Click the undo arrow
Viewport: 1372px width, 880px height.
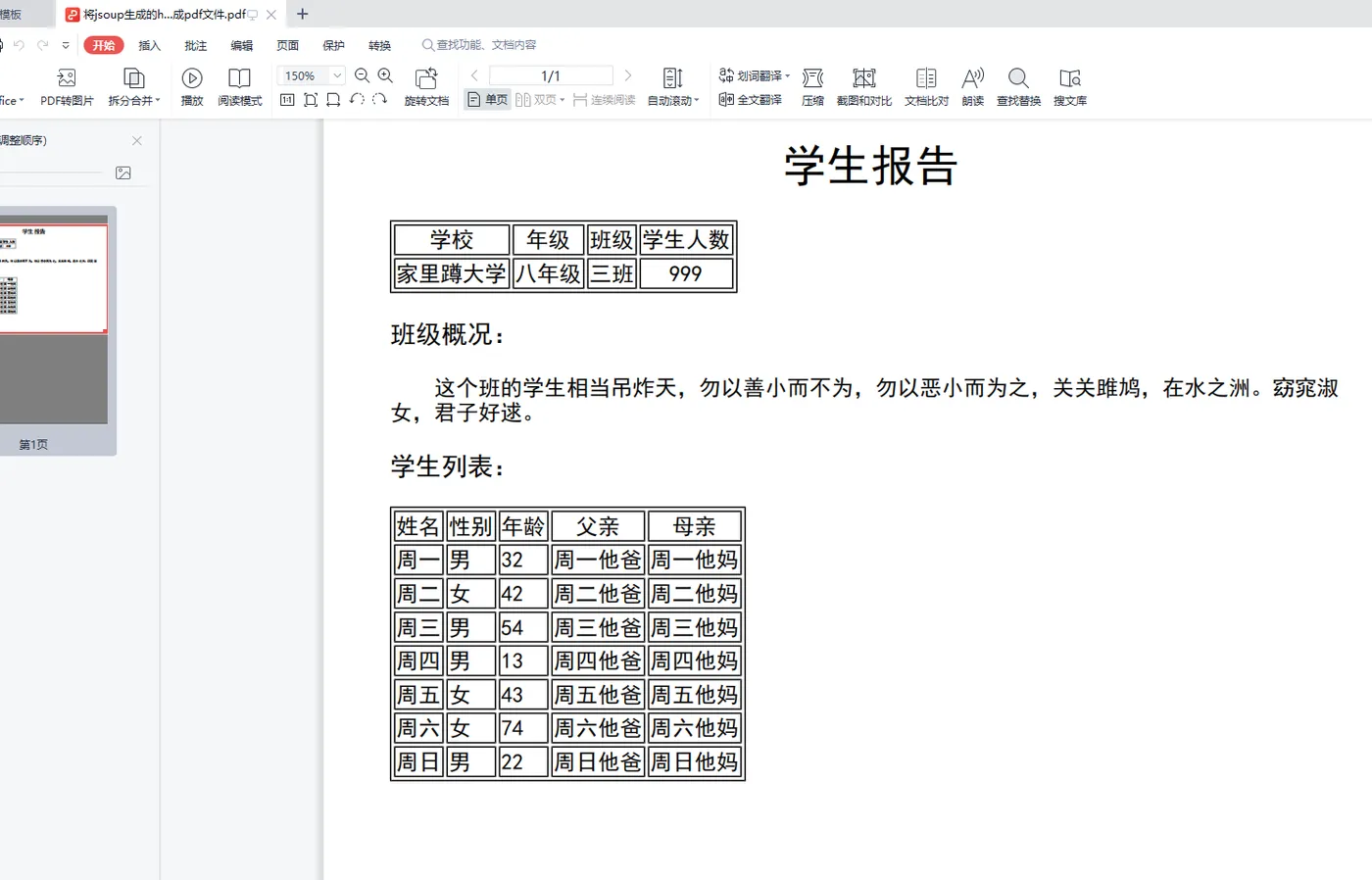pos(19,45)
